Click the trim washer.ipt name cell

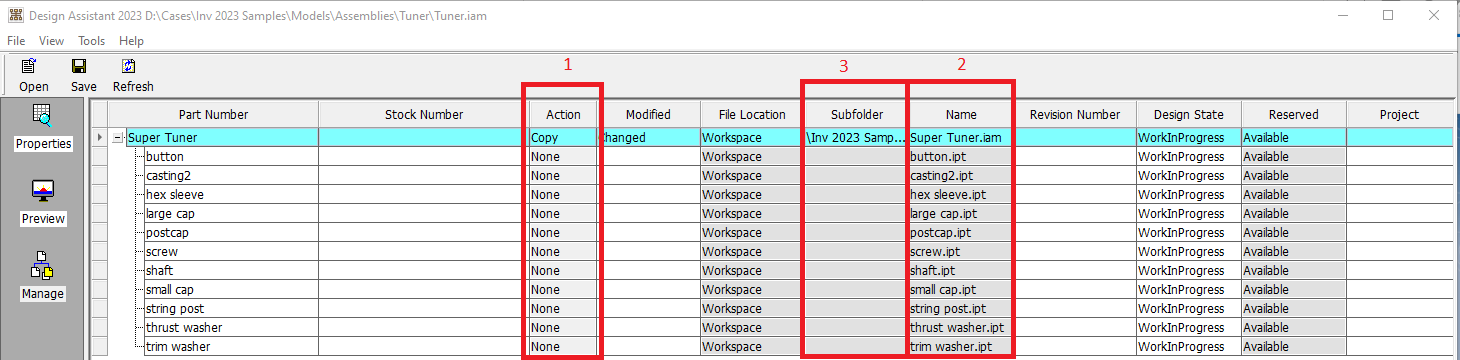click(962, 347)
